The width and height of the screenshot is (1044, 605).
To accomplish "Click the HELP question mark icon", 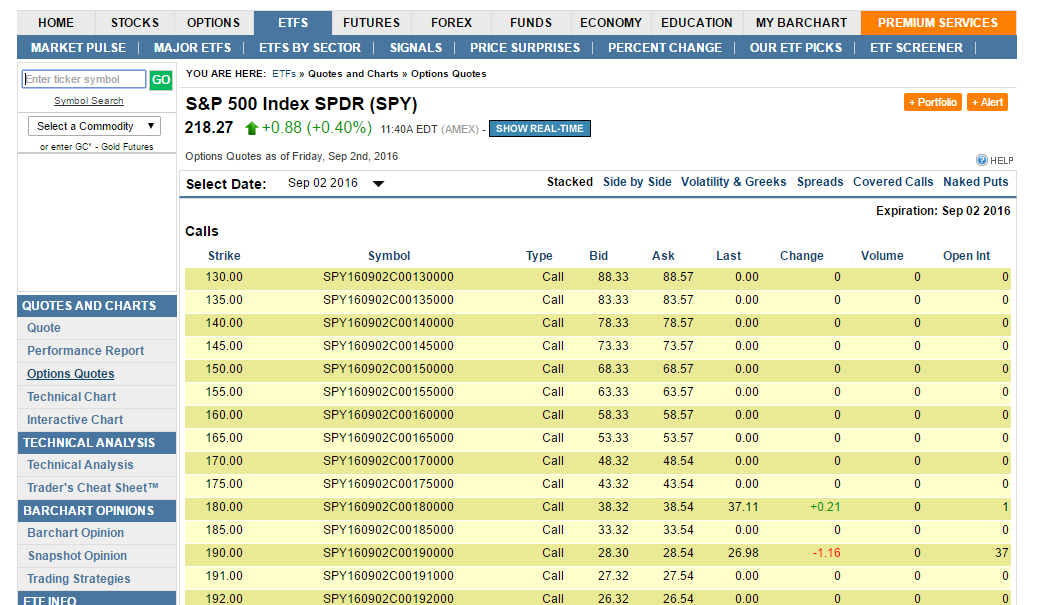I will tap(982, 160).
